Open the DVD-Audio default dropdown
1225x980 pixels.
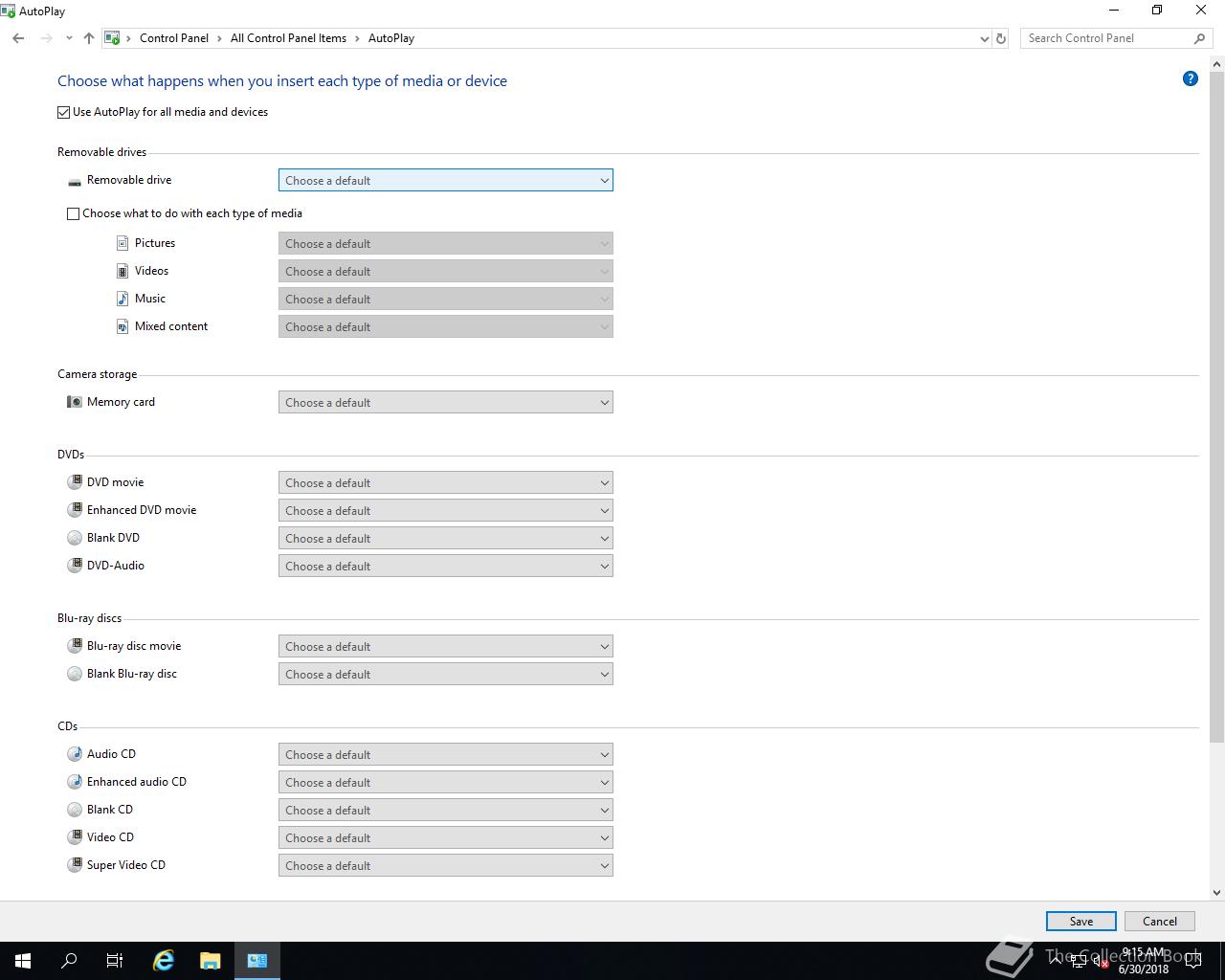[446, 566]
